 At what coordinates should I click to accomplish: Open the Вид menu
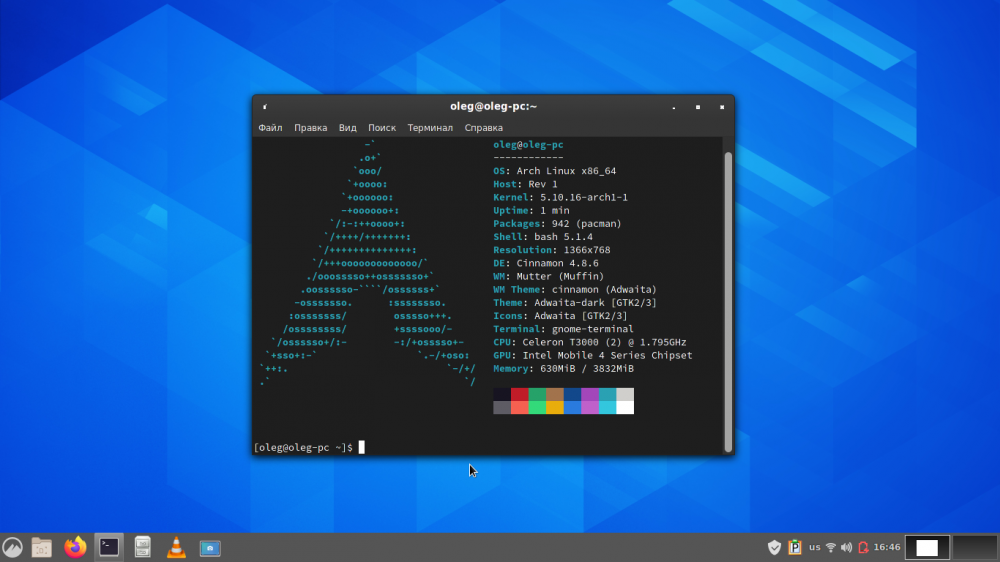(x=348, y=128)
